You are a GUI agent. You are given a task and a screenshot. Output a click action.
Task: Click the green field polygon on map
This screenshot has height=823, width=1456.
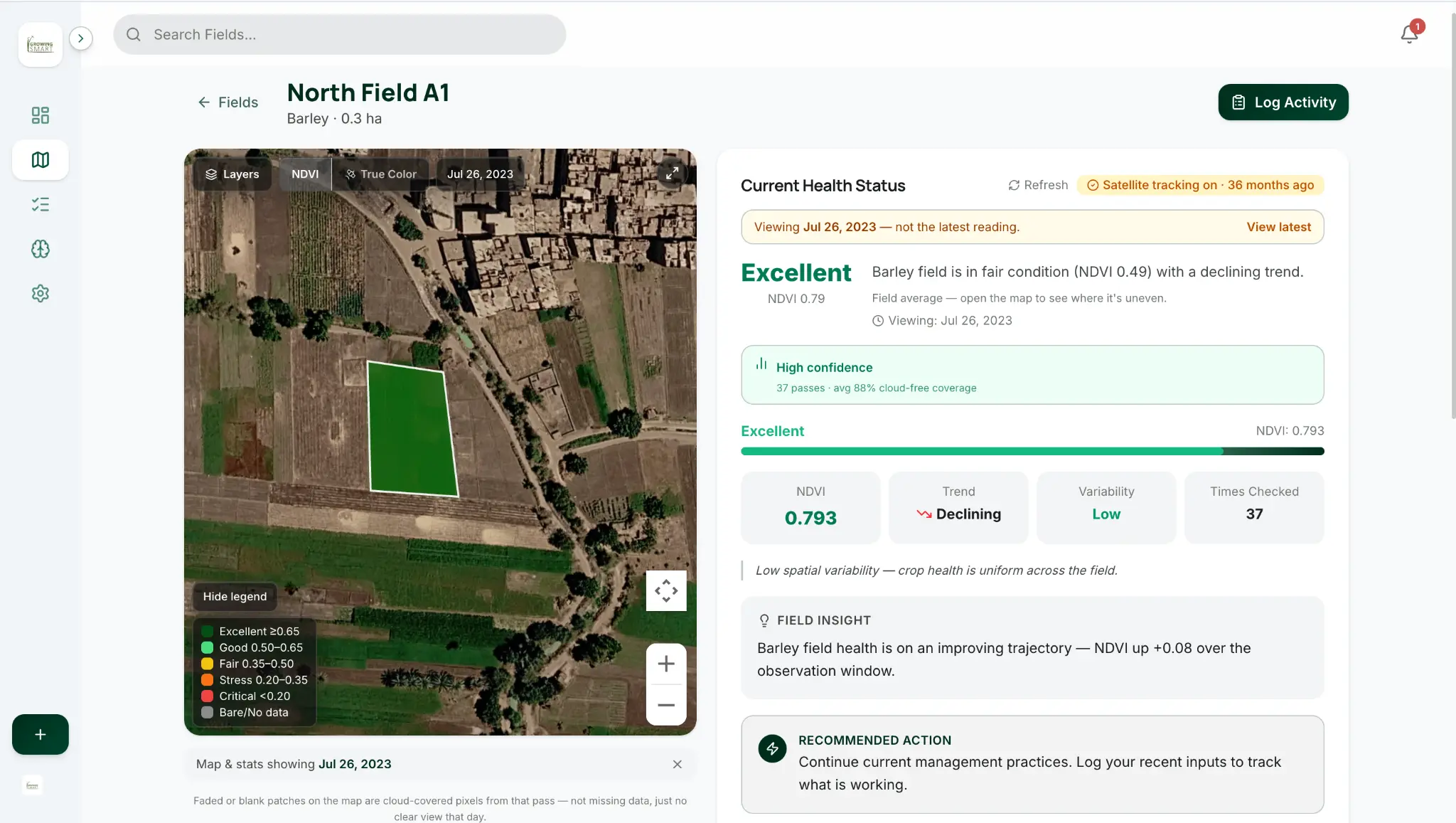pos(412,429)
